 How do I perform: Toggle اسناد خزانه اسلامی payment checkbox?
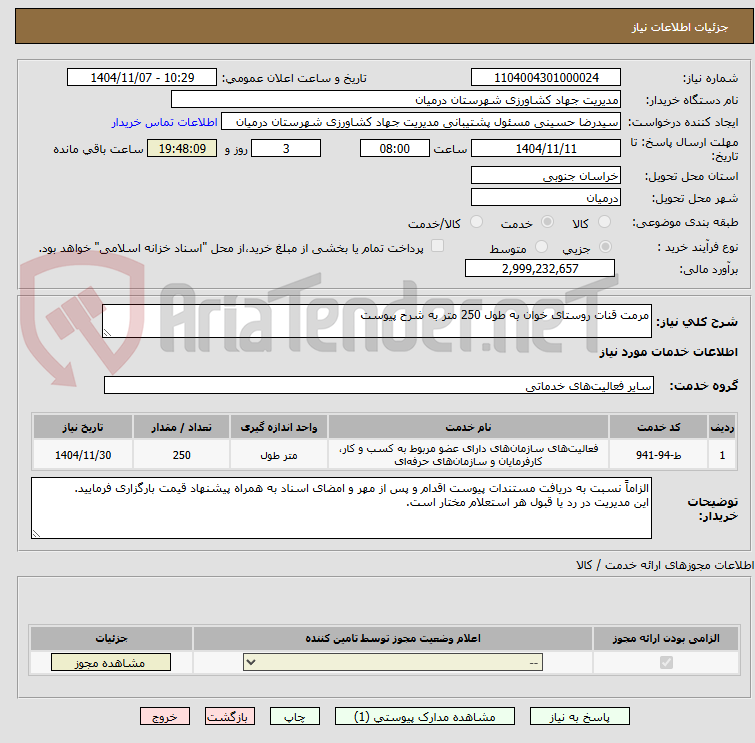tap(437, 246)
